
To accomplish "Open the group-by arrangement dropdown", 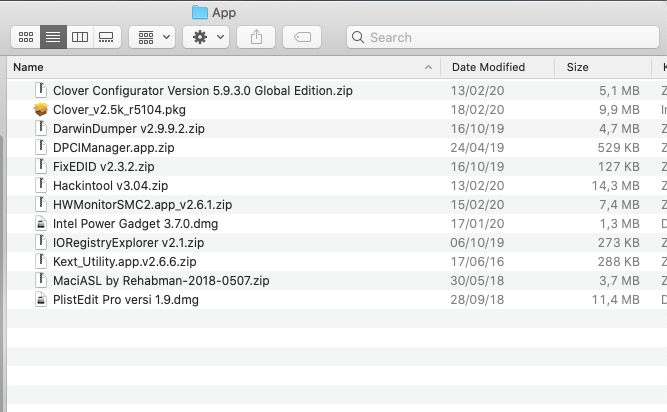I will point(153,37).
